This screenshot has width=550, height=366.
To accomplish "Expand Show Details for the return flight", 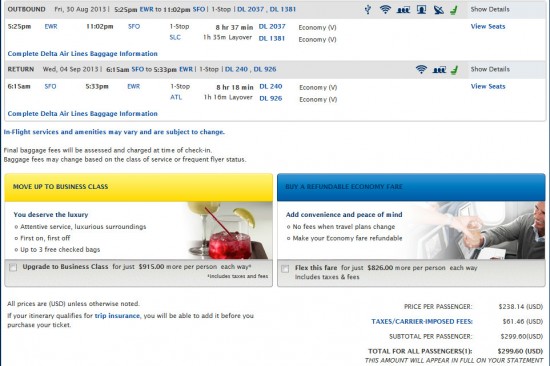I will tap(490, 69).
